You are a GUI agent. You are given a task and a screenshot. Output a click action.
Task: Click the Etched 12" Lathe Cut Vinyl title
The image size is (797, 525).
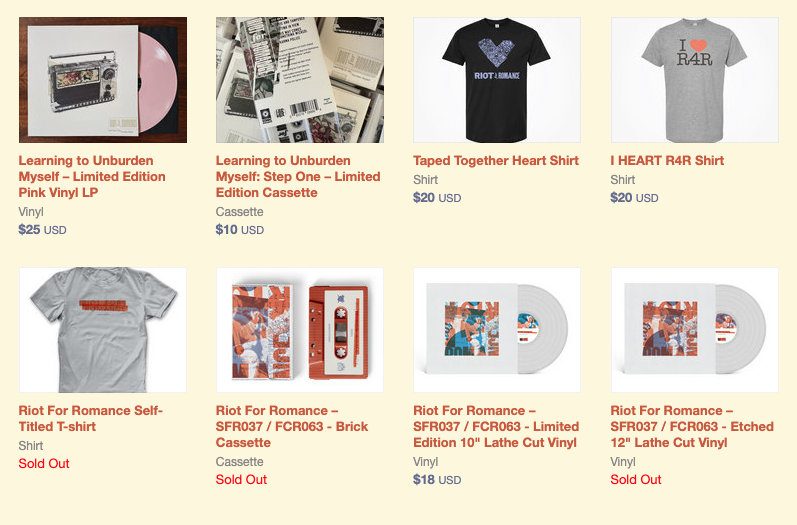coord(692,426)
